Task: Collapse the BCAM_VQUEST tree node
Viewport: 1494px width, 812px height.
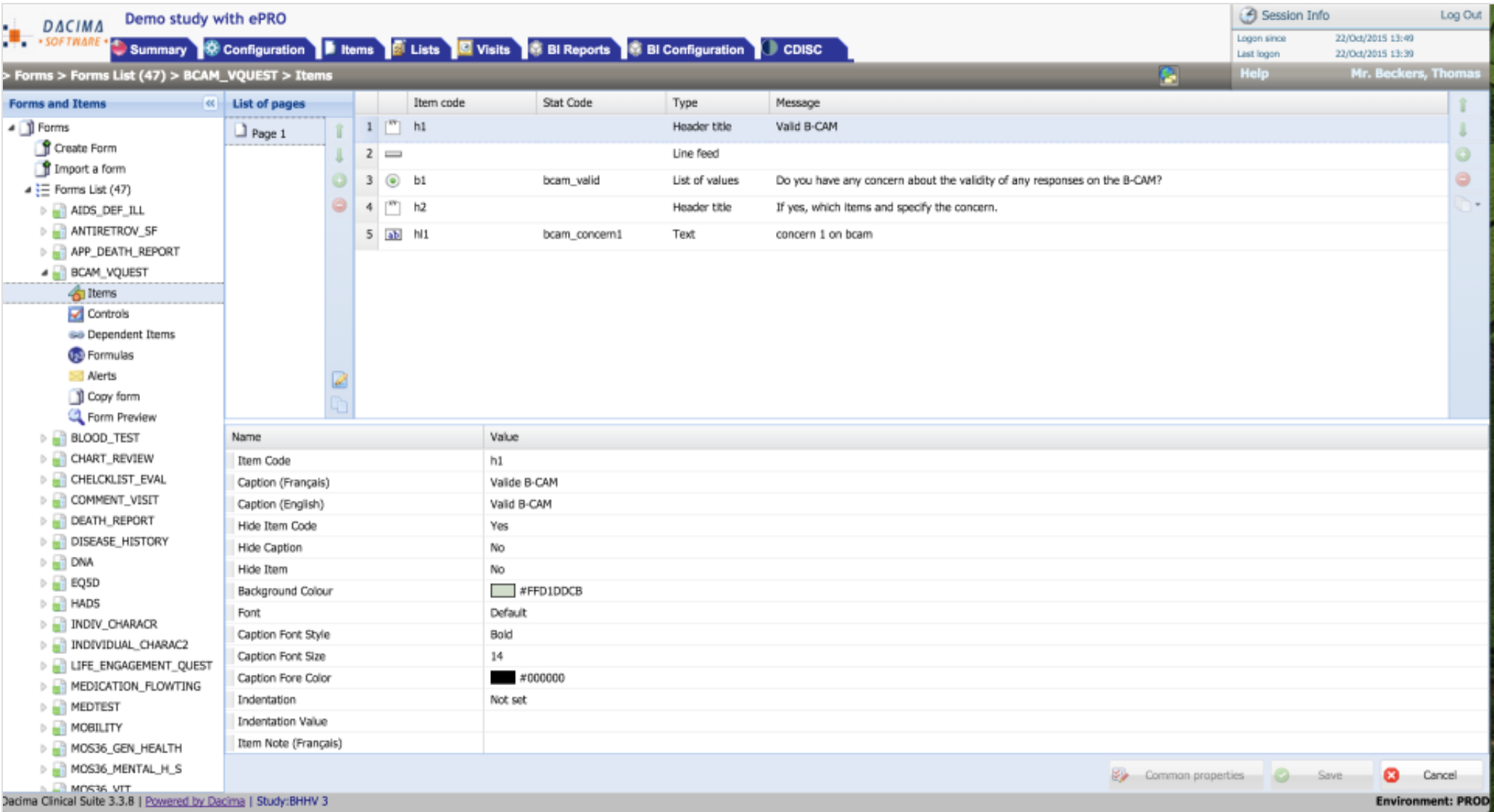Action: pyautogui.click(x=44, y=273)
